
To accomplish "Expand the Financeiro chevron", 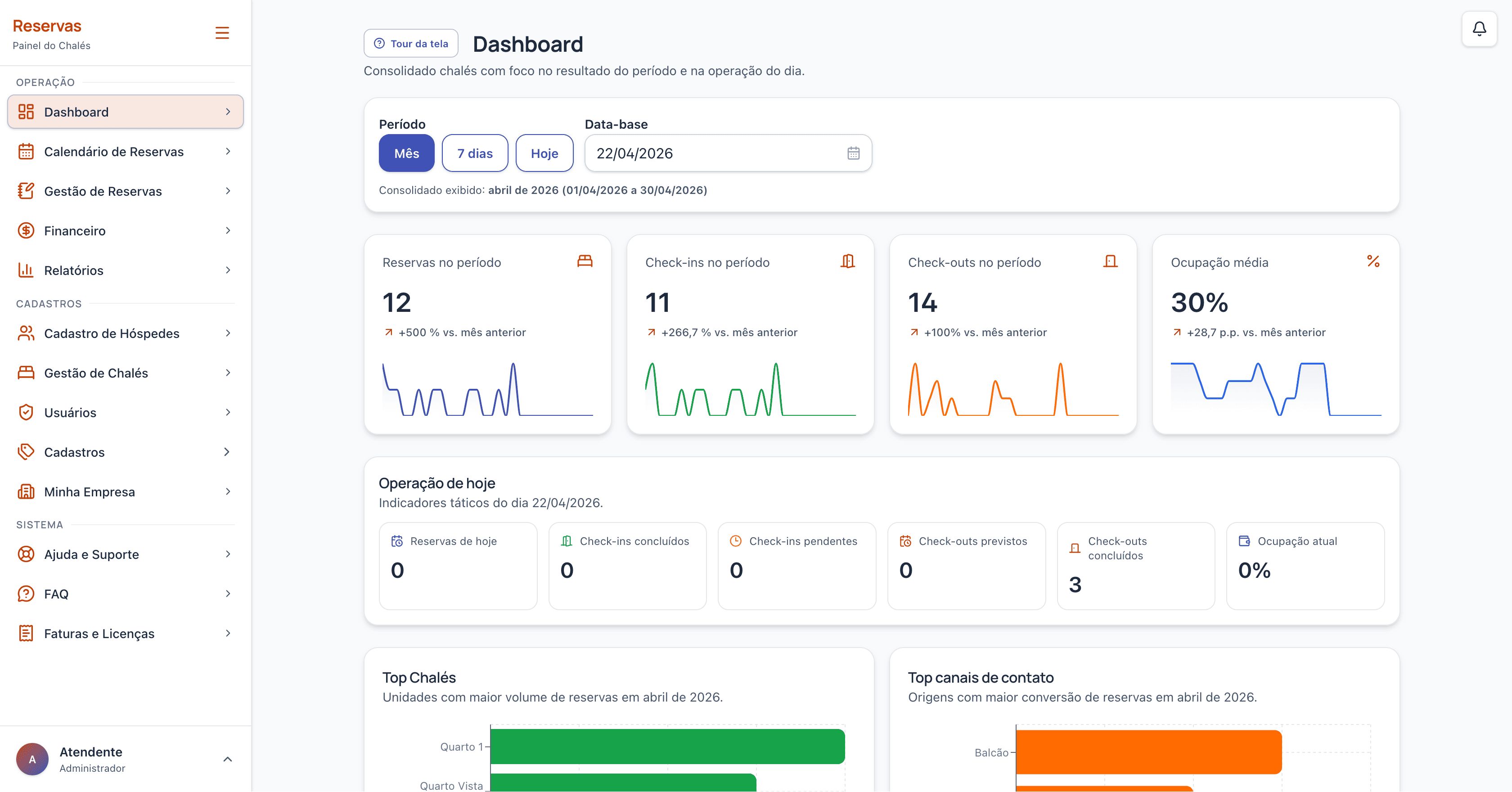I will 228,230.
